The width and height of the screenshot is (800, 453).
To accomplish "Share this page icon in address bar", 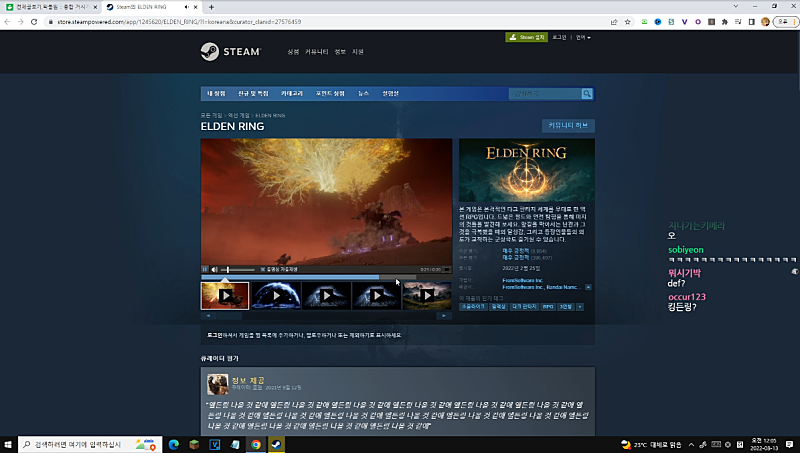I will (x=614, y=22).
